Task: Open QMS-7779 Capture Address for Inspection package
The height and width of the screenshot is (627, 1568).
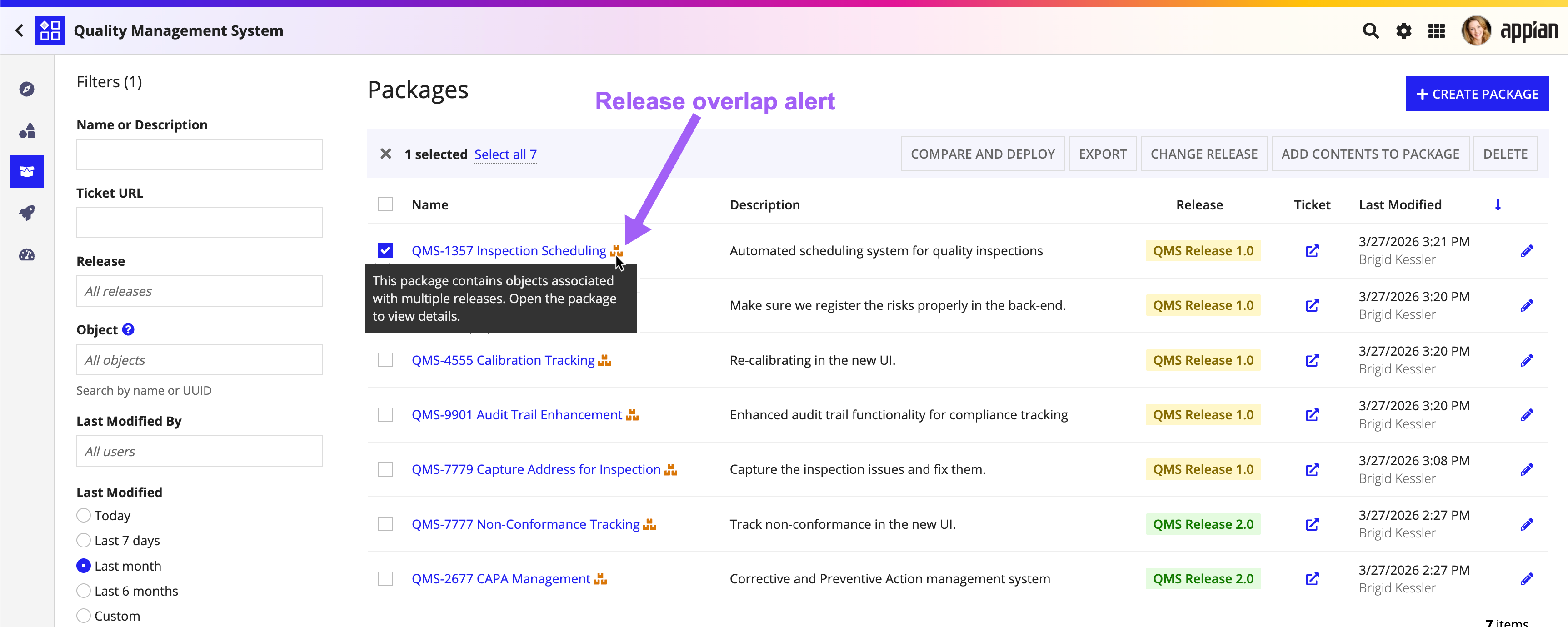Action: 536,469
